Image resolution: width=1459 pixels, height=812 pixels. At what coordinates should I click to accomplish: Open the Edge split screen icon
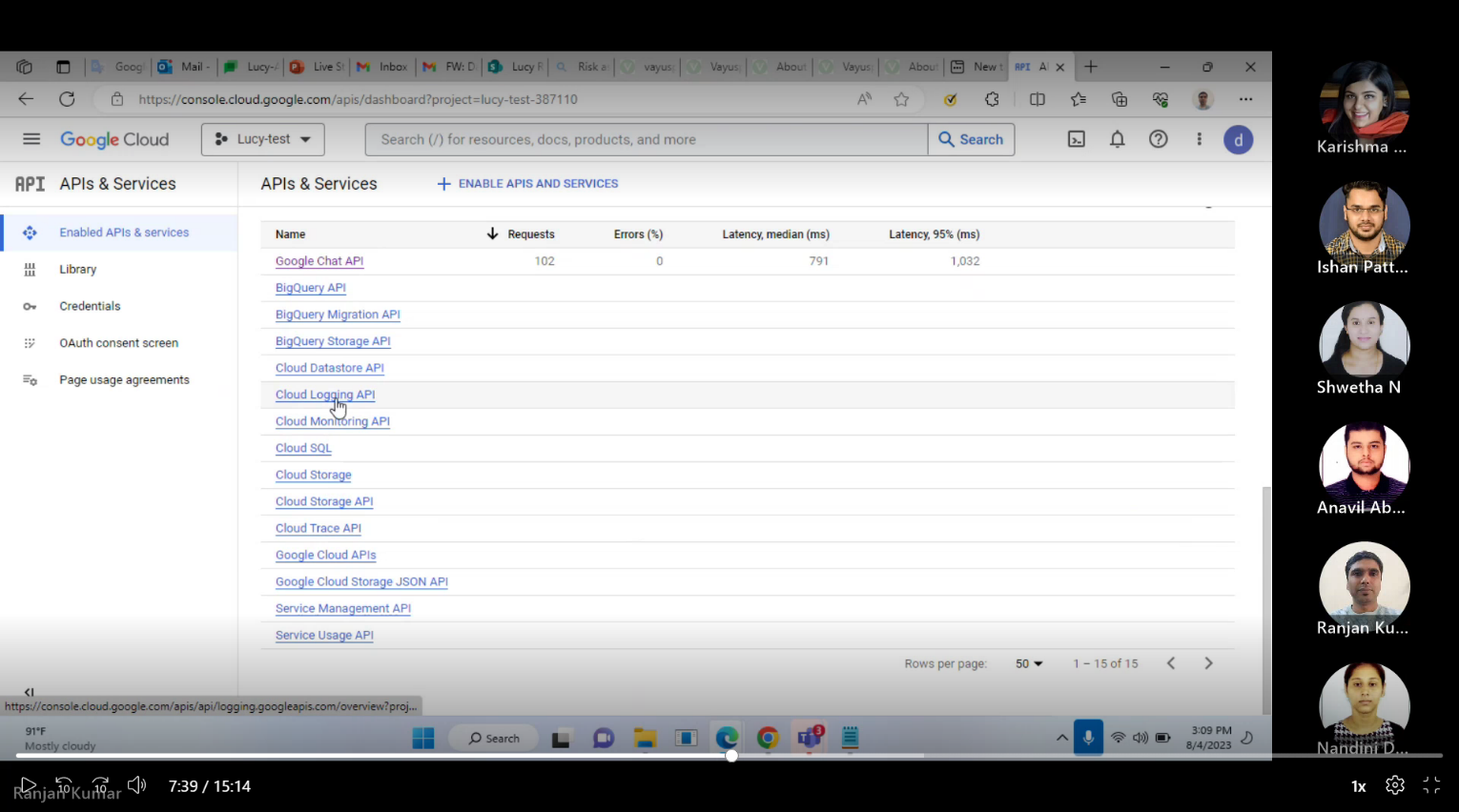pyautogui.click(x=1038, y=99)
